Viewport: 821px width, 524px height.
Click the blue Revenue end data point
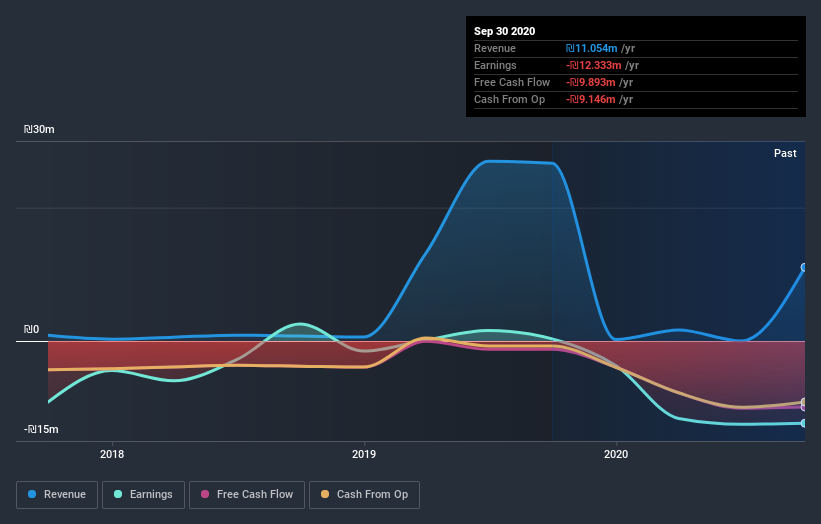[x=804, y=267]
